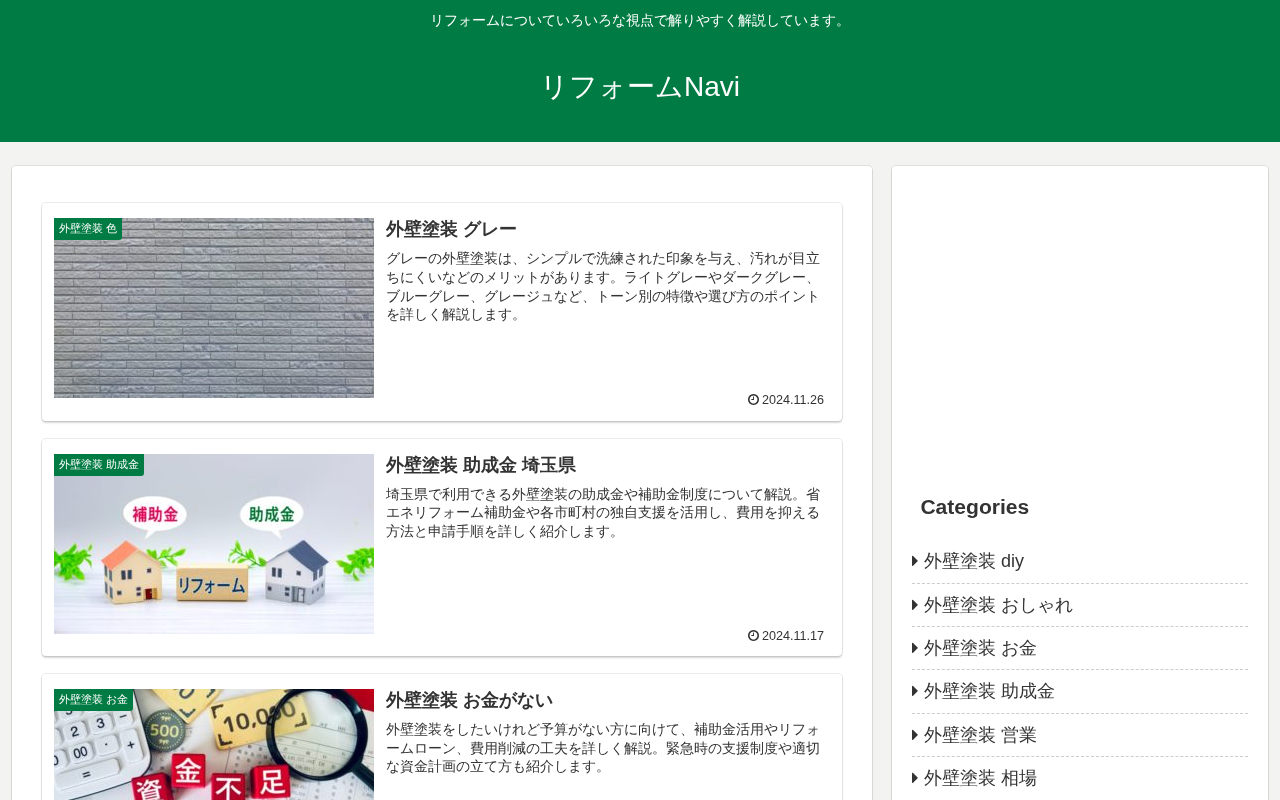Click the grey brick wall thumbnail

[x=214, y=308]
